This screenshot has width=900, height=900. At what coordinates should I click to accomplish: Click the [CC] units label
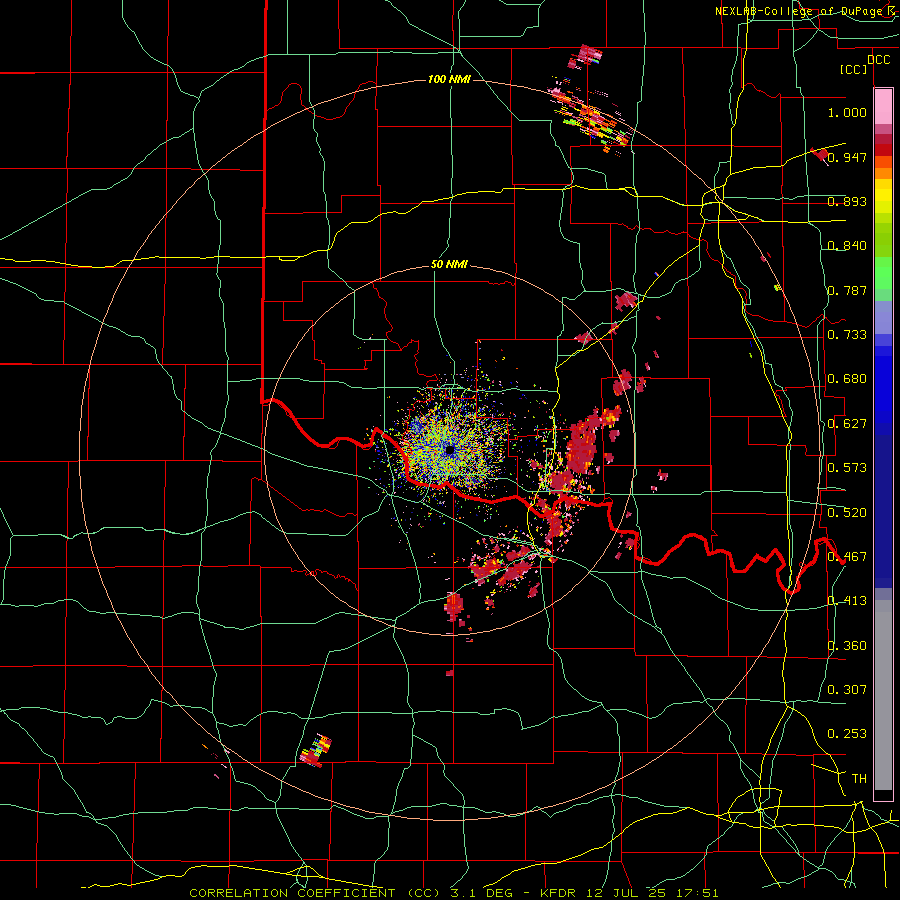coord(854,69)
